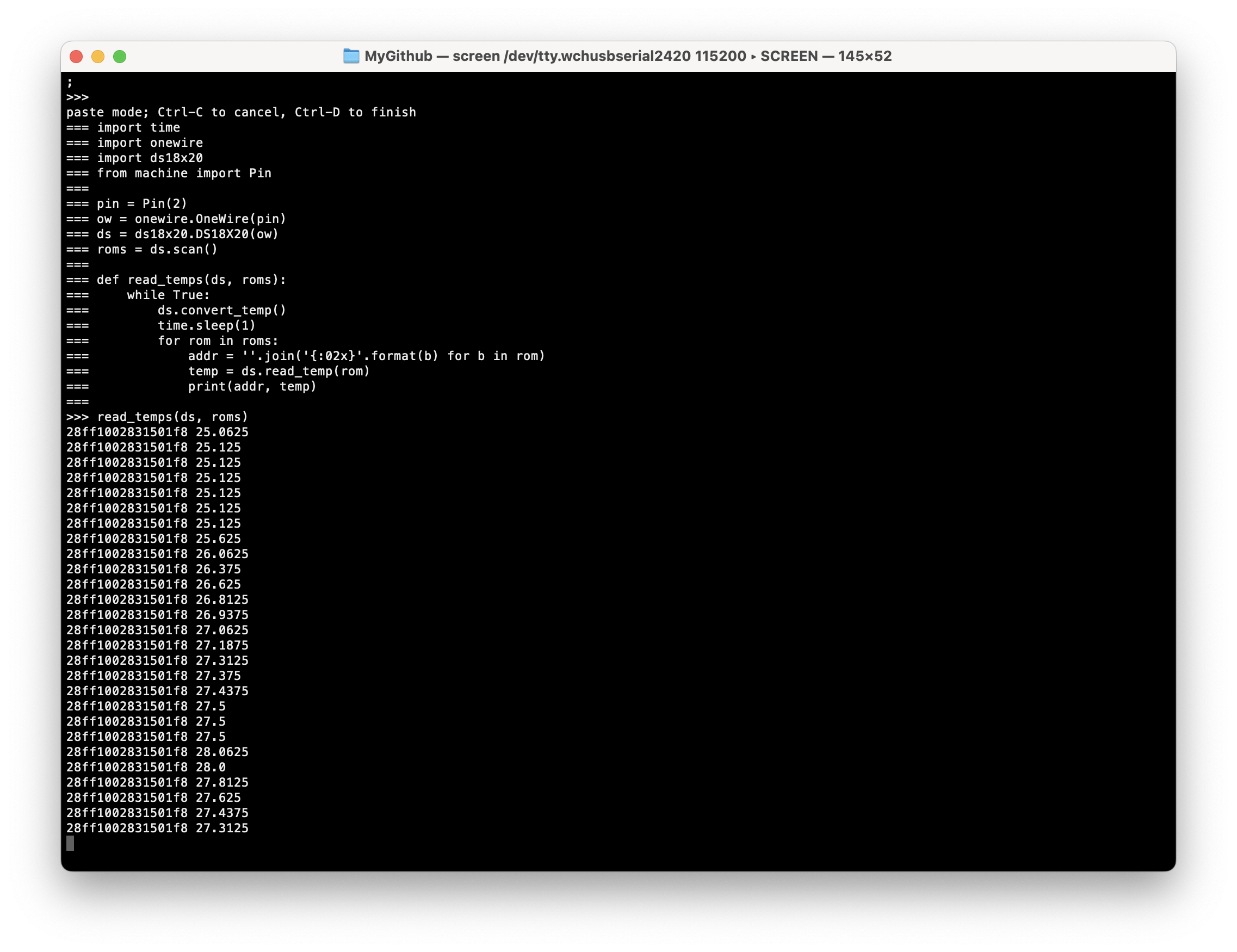This screenshot has height=952, width=1237.
Task: Click the green fullscreen button
Action: point(120,56)
